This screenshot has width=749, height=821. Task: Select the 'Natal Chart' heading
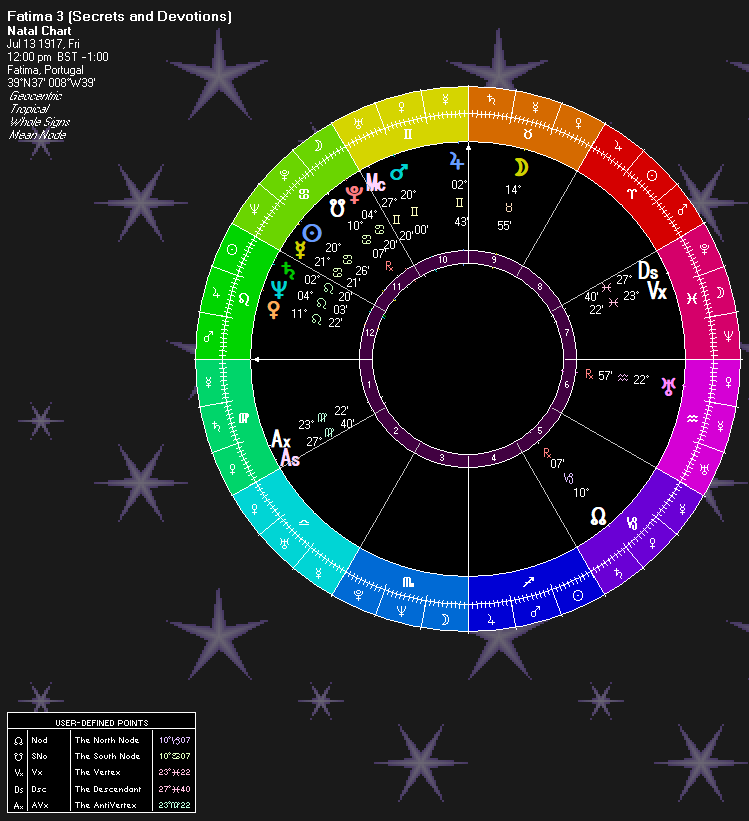39,31
